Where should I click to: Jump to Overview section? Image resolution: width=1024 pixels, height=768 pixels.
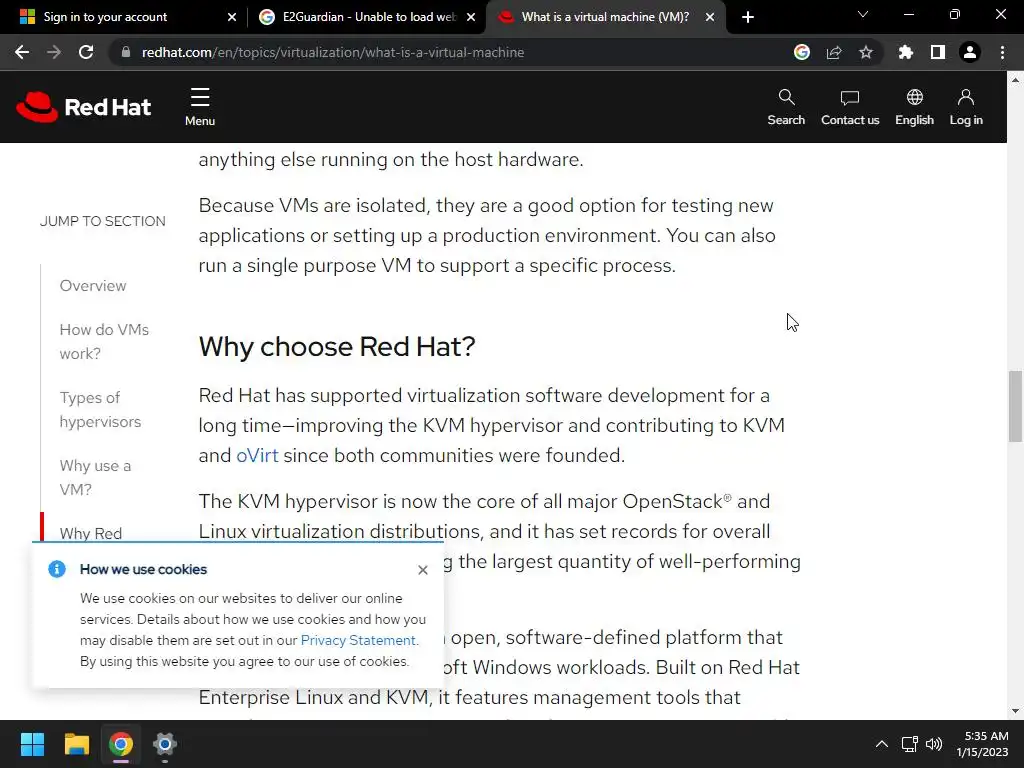point(93,286)
